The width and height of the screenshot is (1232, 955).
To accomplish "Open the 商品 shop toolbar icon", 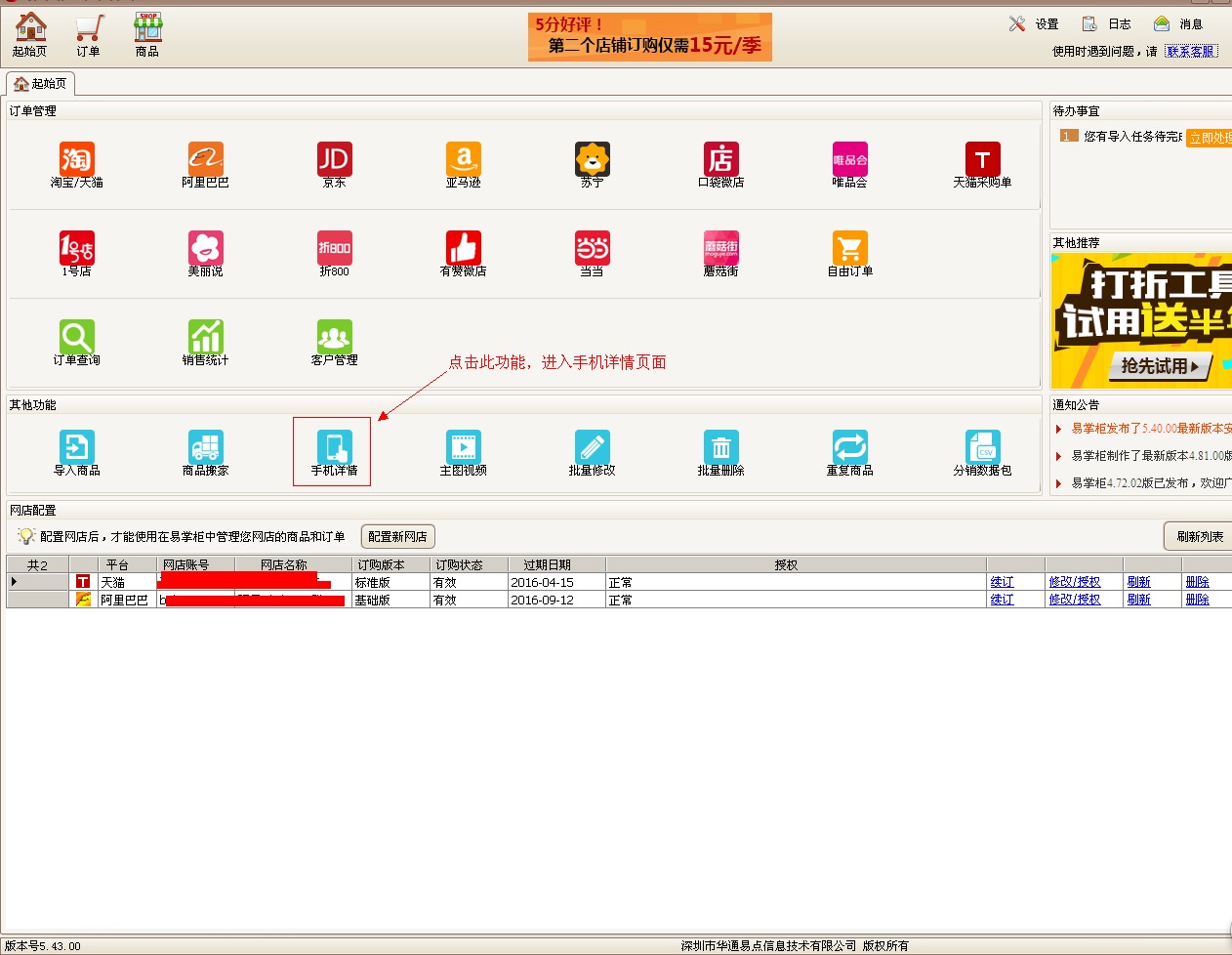I will (x=147, y=35).
